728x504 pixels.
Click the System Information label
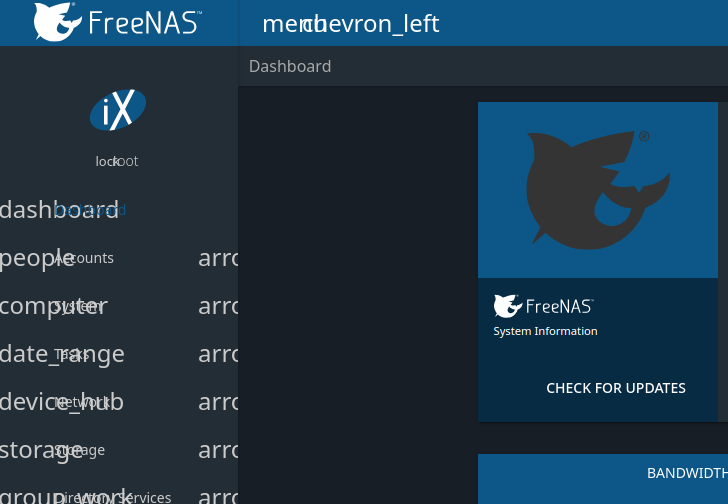coord(545,331)
